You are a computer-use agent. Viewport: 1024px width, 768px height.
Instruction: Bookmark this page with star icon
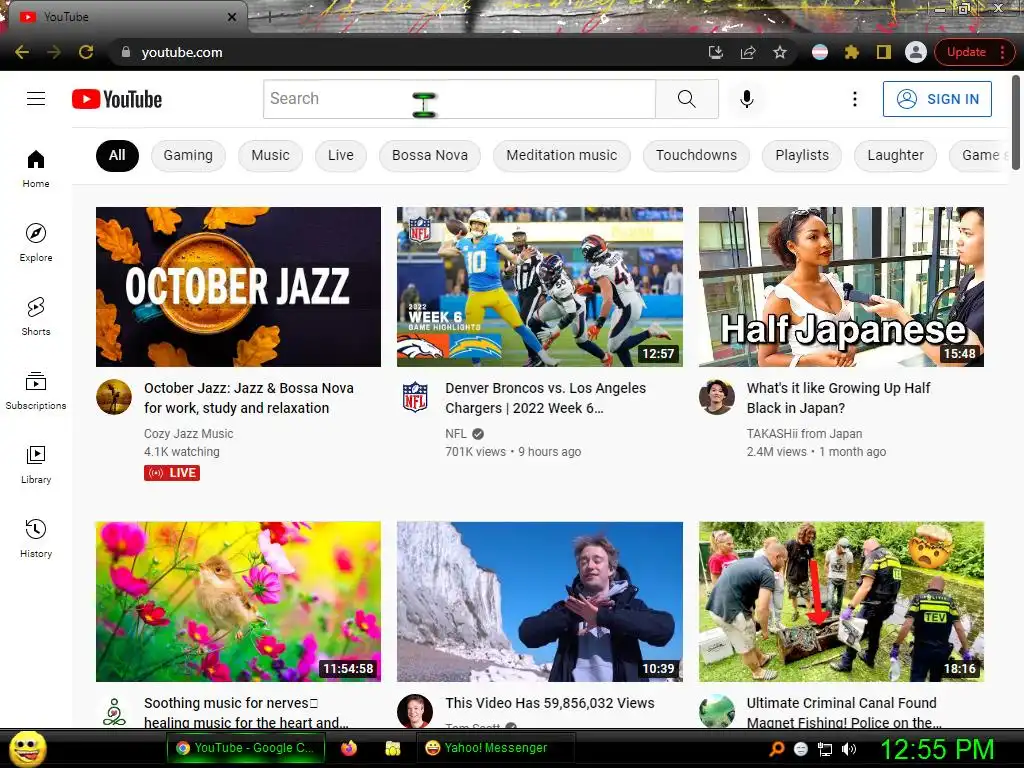pyautogui.click(x=780, y=52)
